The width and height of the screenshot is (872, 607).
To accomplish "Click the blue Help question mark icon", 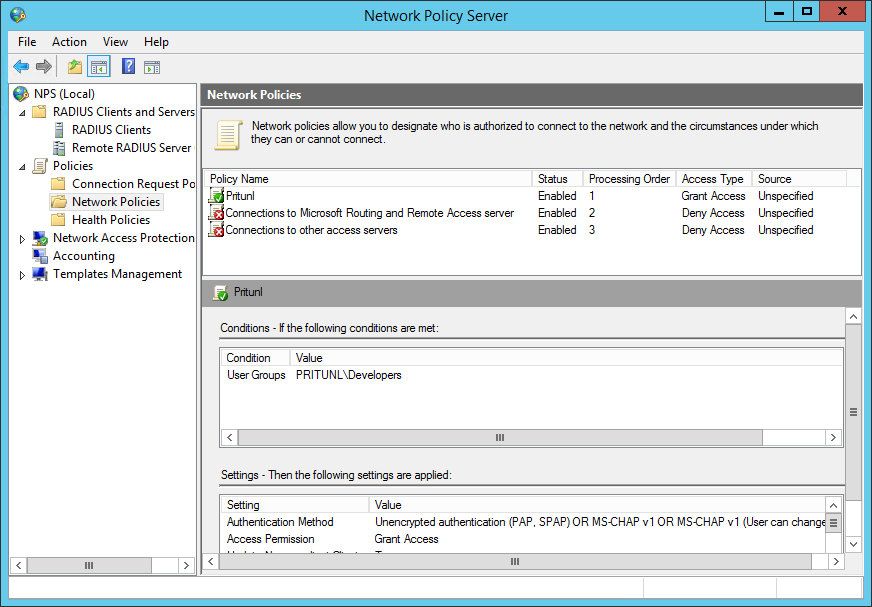I will (128, 67).
